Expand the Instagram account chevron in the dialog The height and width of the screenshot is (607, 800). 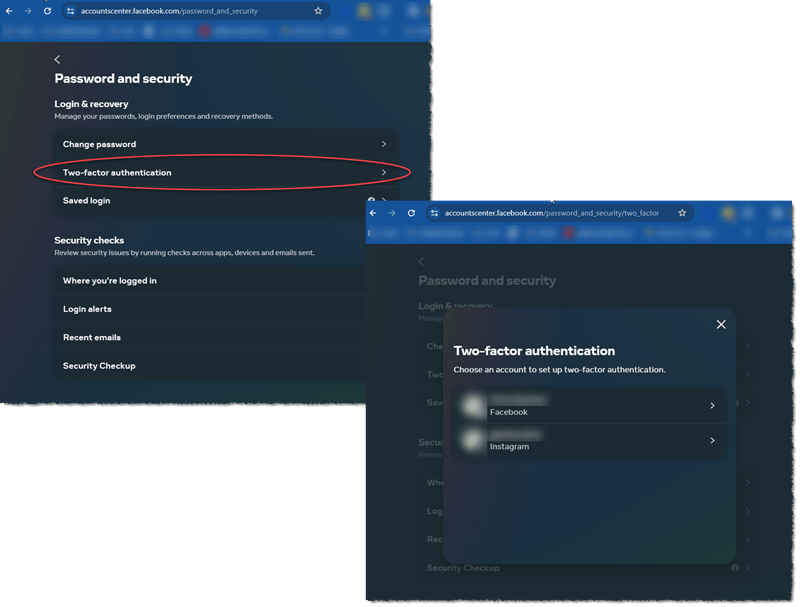pos(712,440)
